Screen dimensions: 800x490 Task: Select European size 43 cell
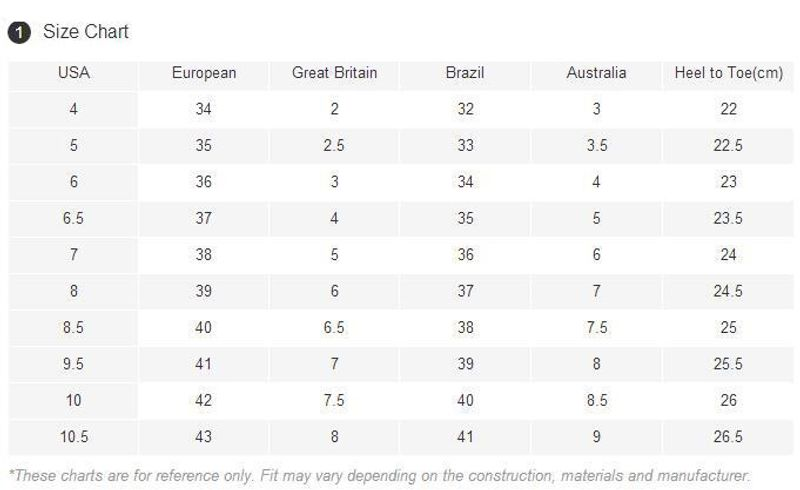(204, 437)
